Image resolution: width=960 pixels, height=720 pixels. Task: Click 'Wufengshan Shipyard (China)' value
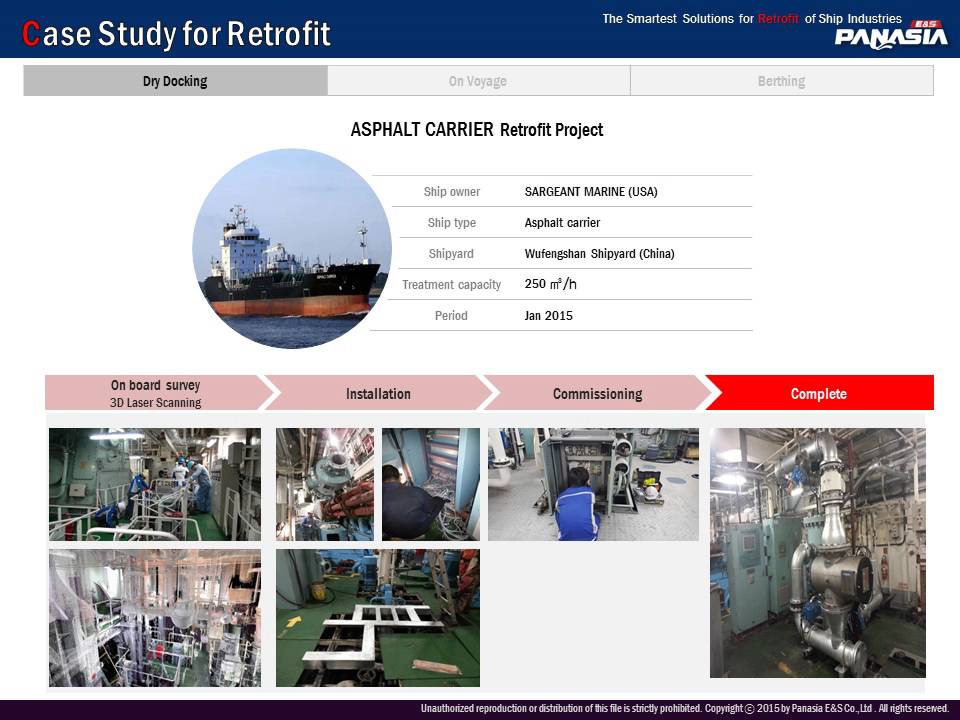pyautogui.click(x=599, y=253)
